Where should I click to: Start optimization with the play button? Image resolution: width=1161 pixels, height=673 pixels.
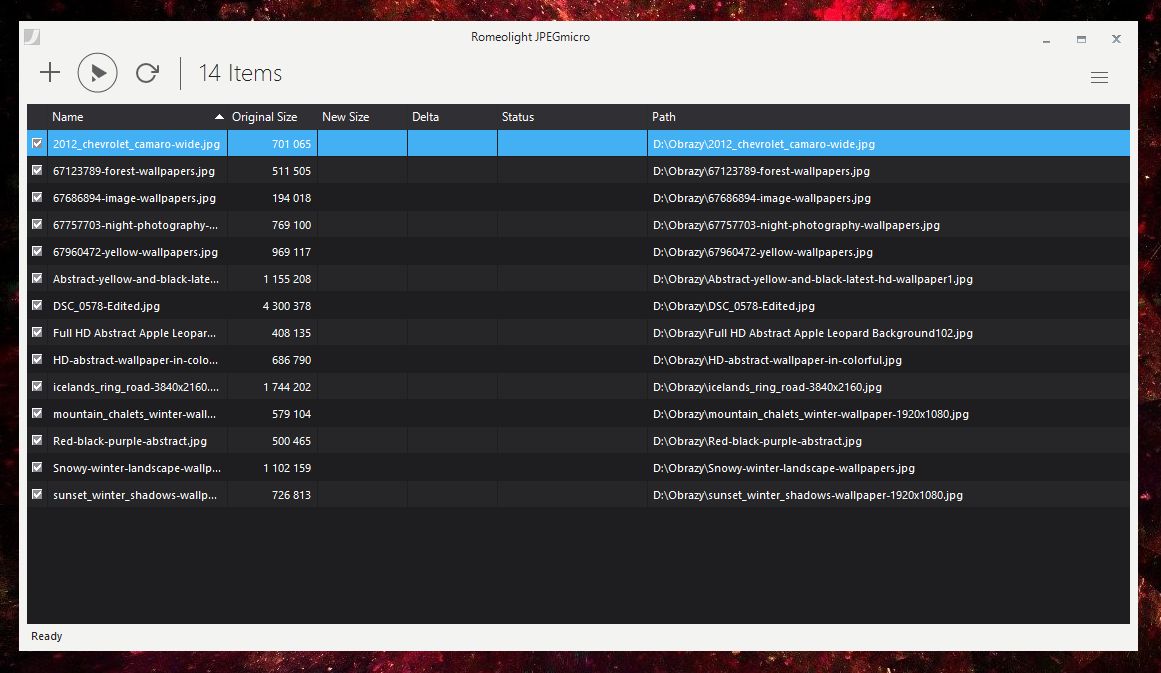coord(98,73)
